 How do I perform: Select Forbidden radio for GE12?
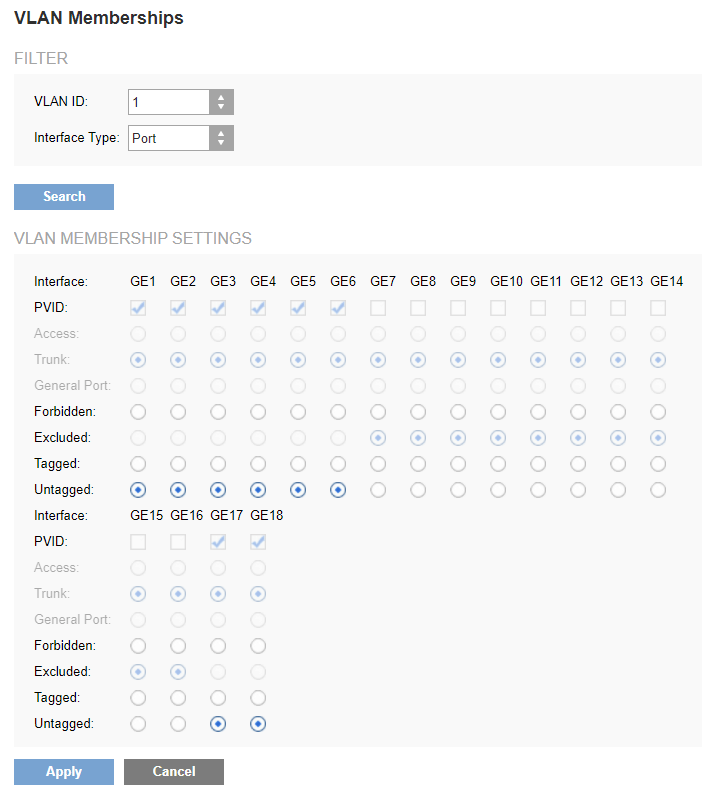[x=578, y=412]
